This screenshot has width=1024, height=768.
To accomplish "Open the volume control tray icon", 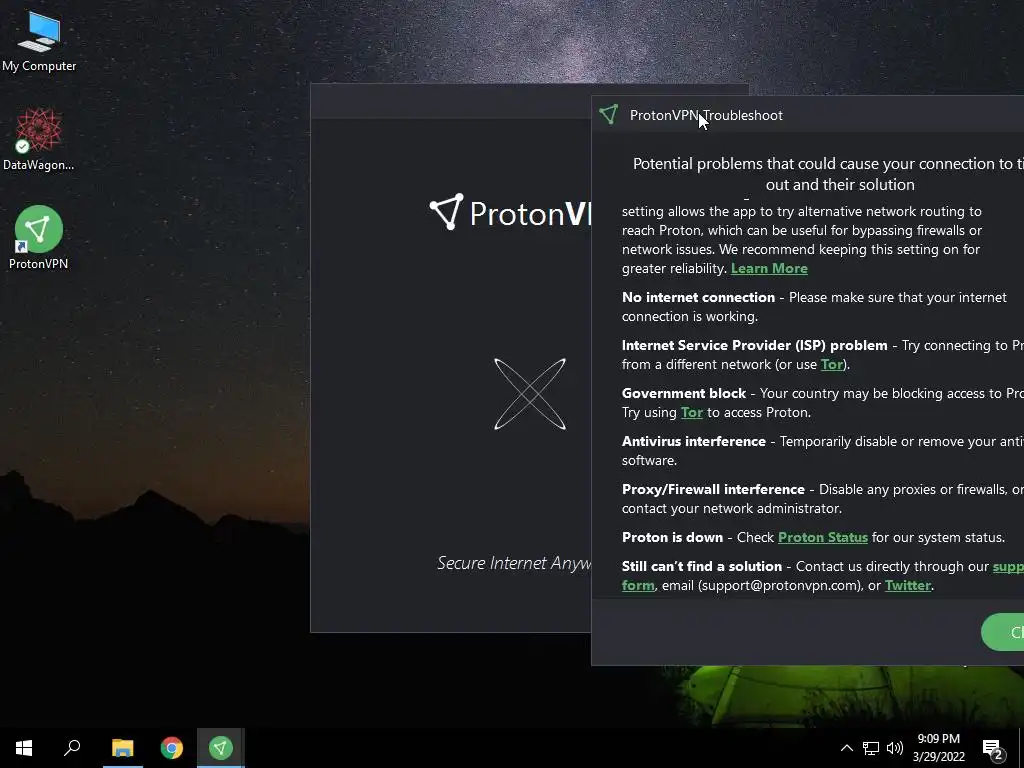I will [x=895, y=748].
